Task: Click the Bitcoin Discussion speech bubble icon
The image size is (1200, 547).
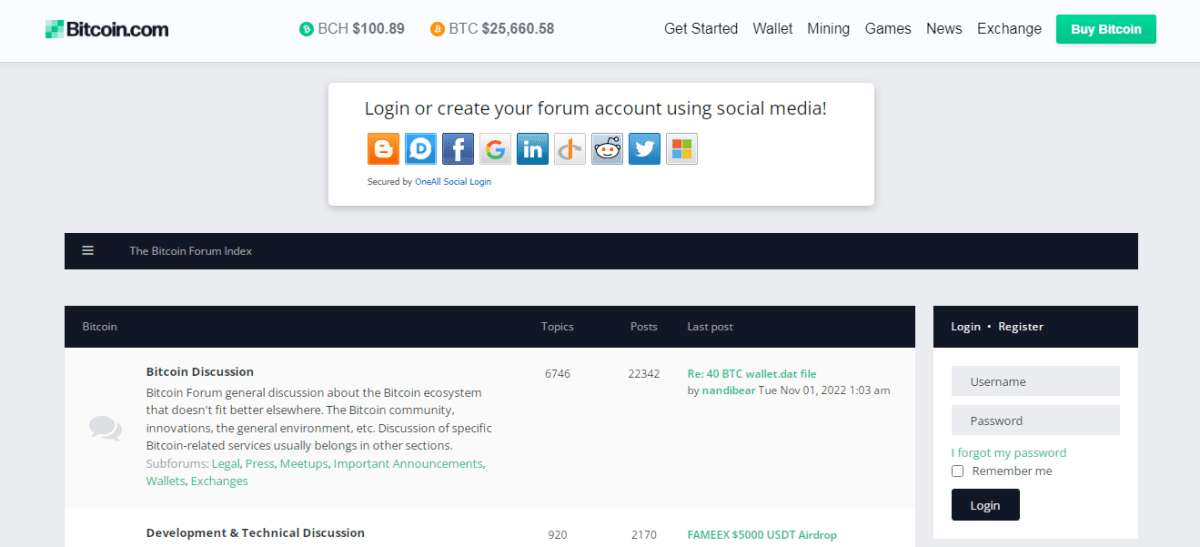Action: 105,428
